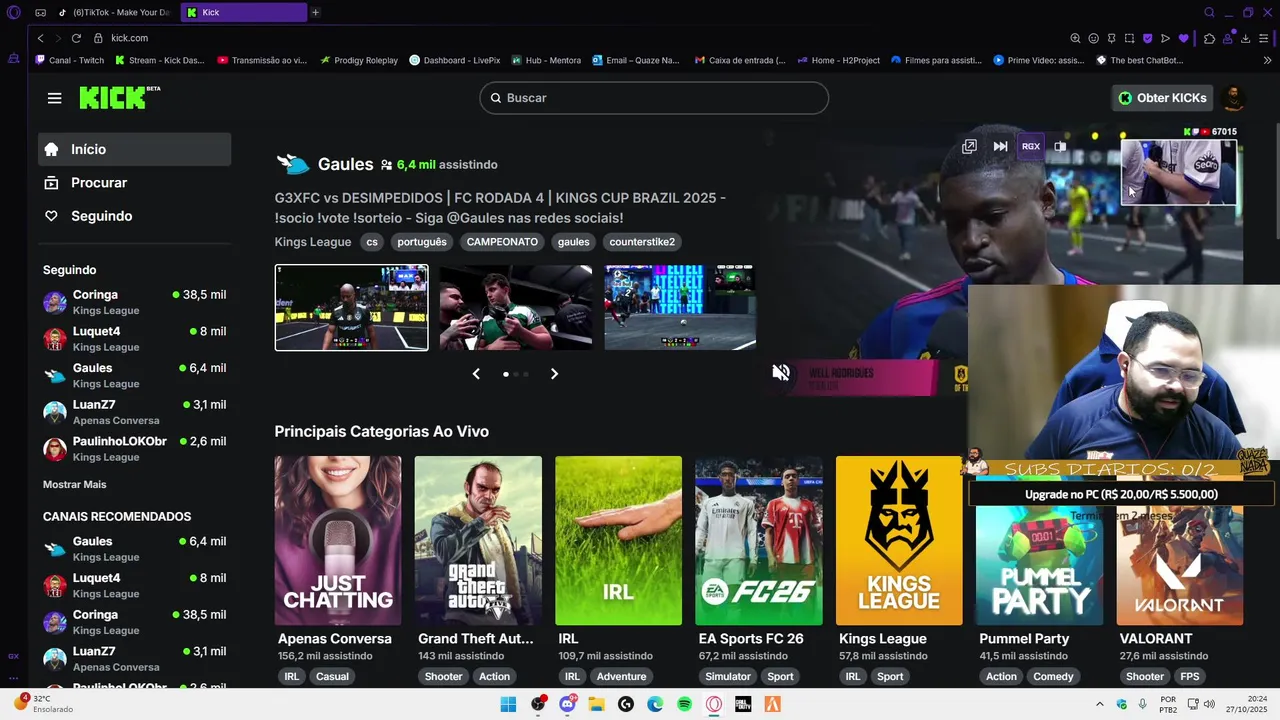Open the hamburger menu beside the Kick logo

click(x=54, y=98)
